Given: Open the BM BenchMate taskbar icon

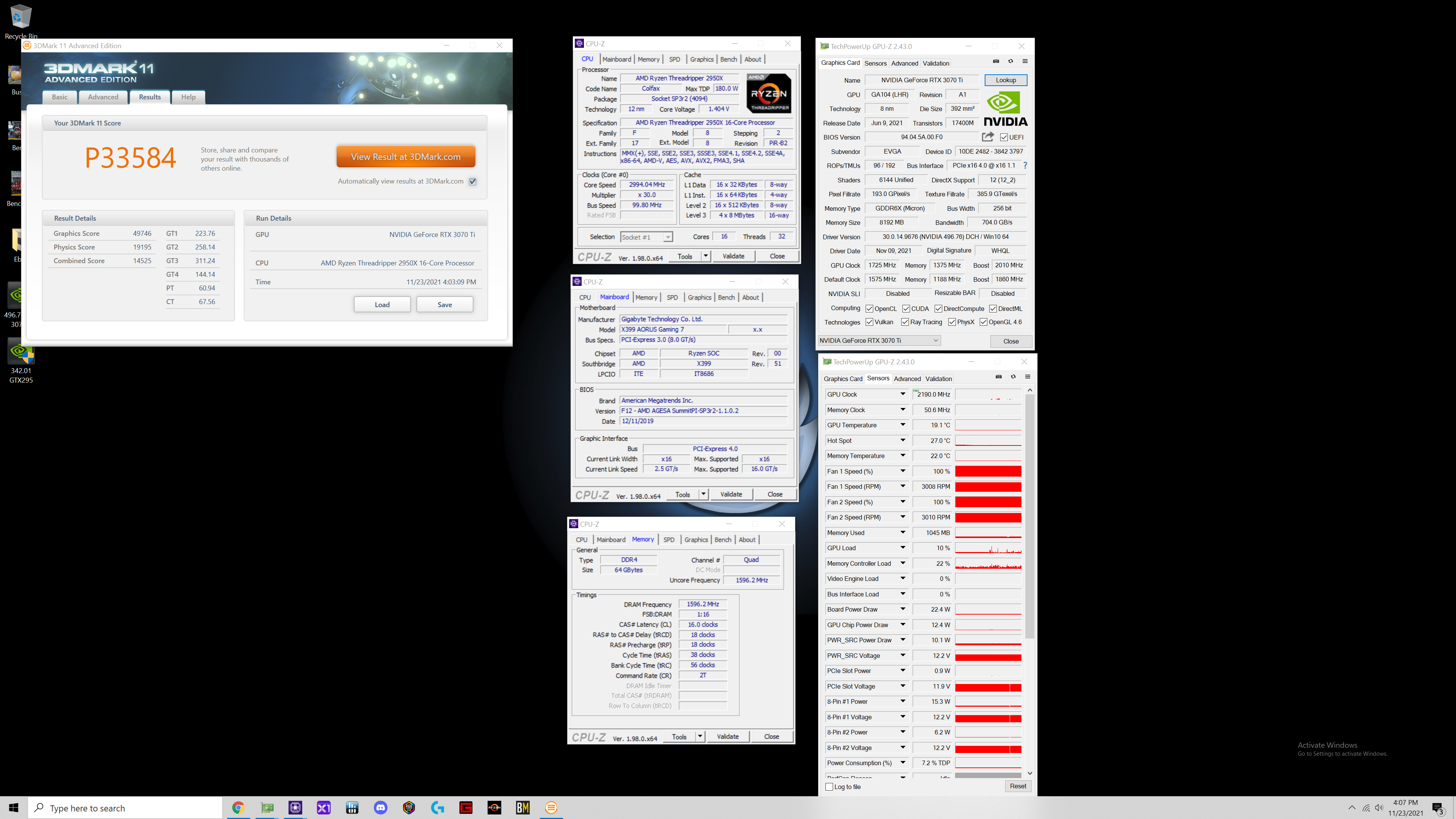Looking at the screenshot, I should 523,808.
